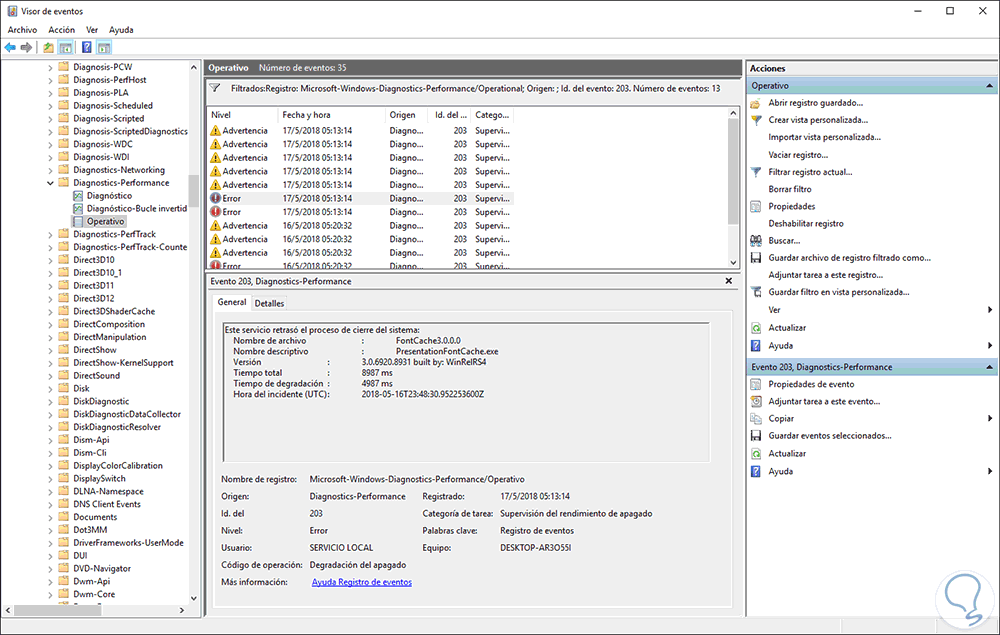Click the blue Back arrow in toolbar
Image resolution: width=1000 pixels, height=635 pixels.
tap(10, 47)
